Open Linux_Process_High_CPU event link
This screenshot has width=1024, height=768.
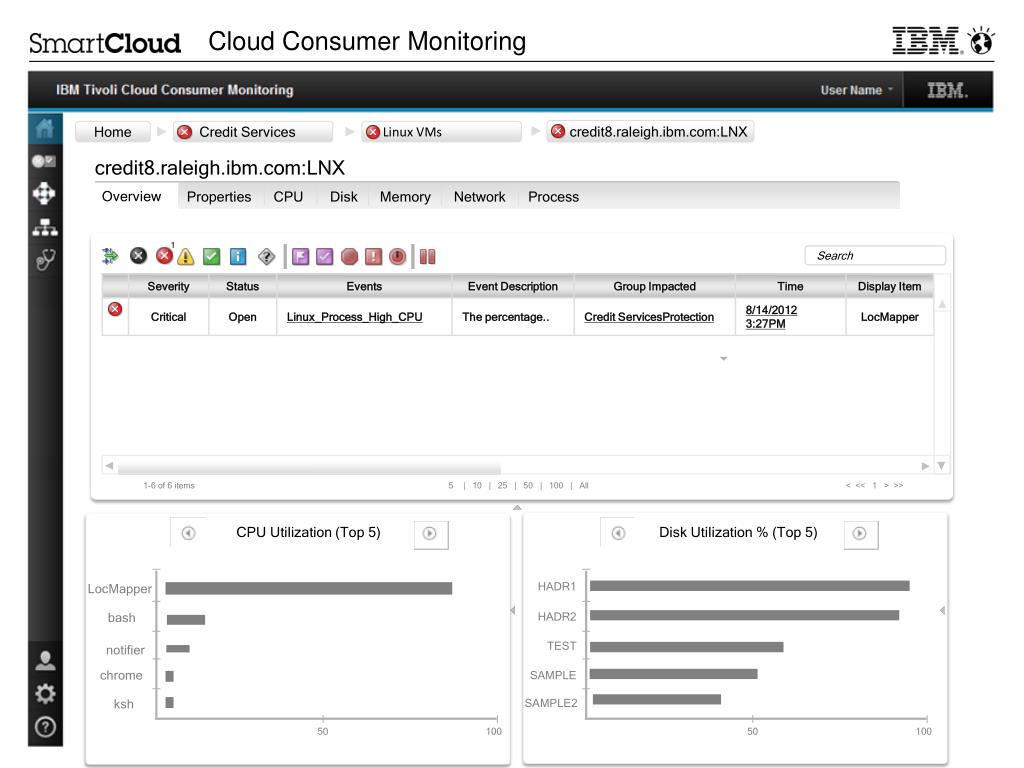tap(355, 317)
